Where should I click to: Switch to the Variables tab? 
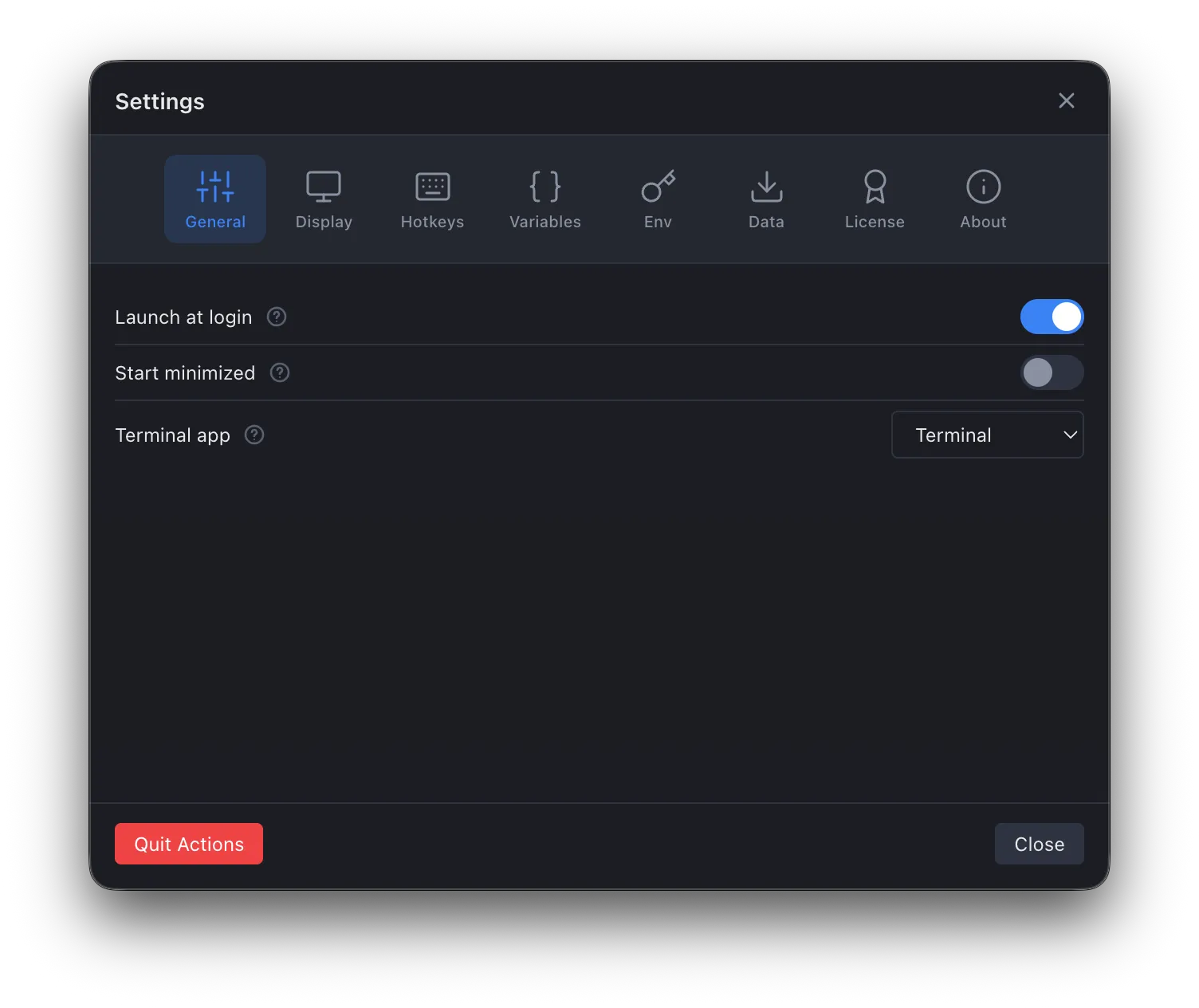coord(544,199)
